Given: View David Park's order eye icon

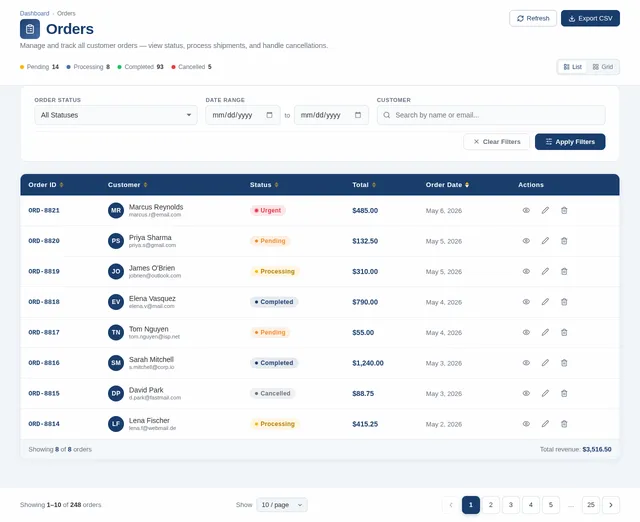Looking at the screenshot, I should pos(526,393).
